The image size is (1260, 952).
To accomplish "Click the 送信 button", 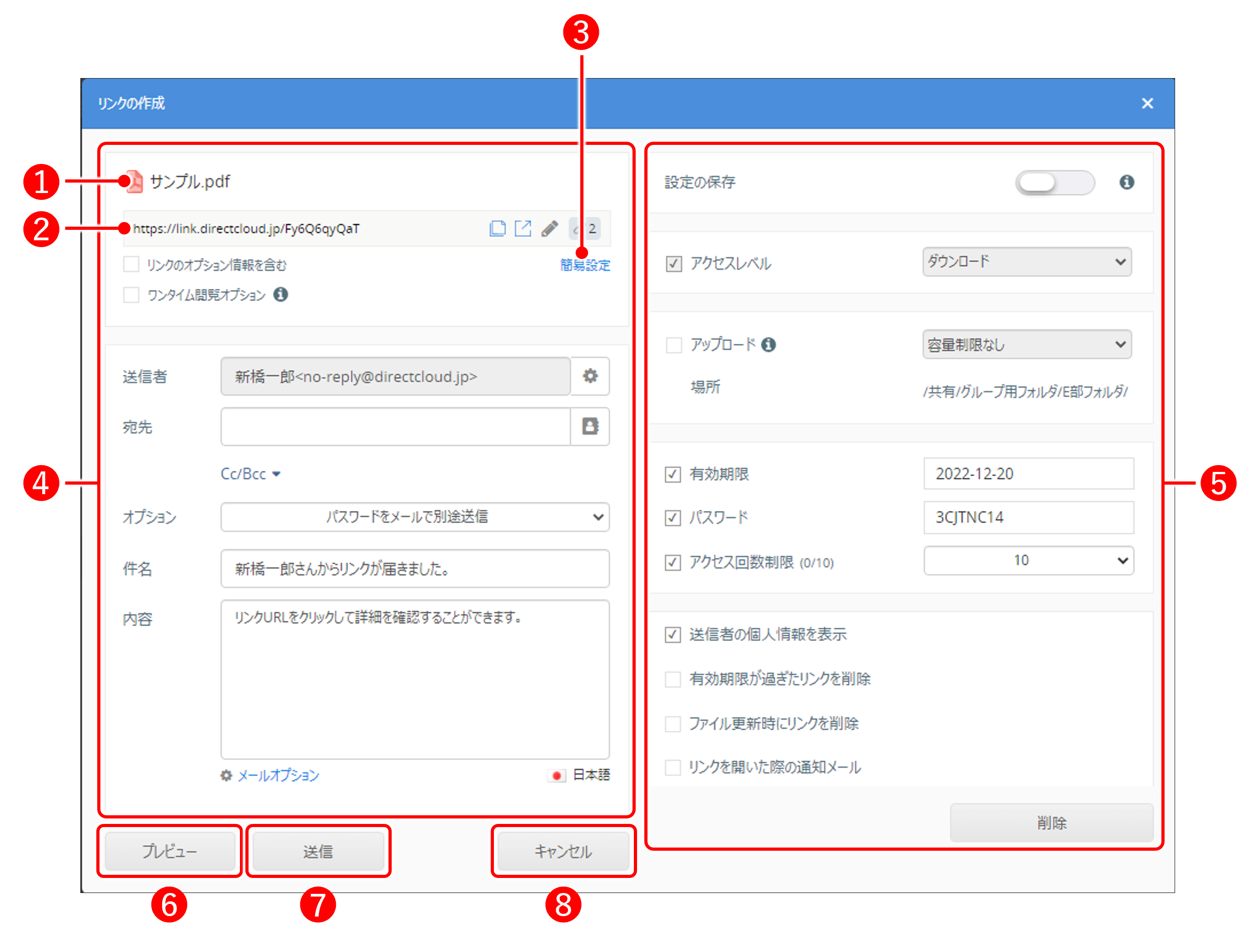I will [319, 851].
